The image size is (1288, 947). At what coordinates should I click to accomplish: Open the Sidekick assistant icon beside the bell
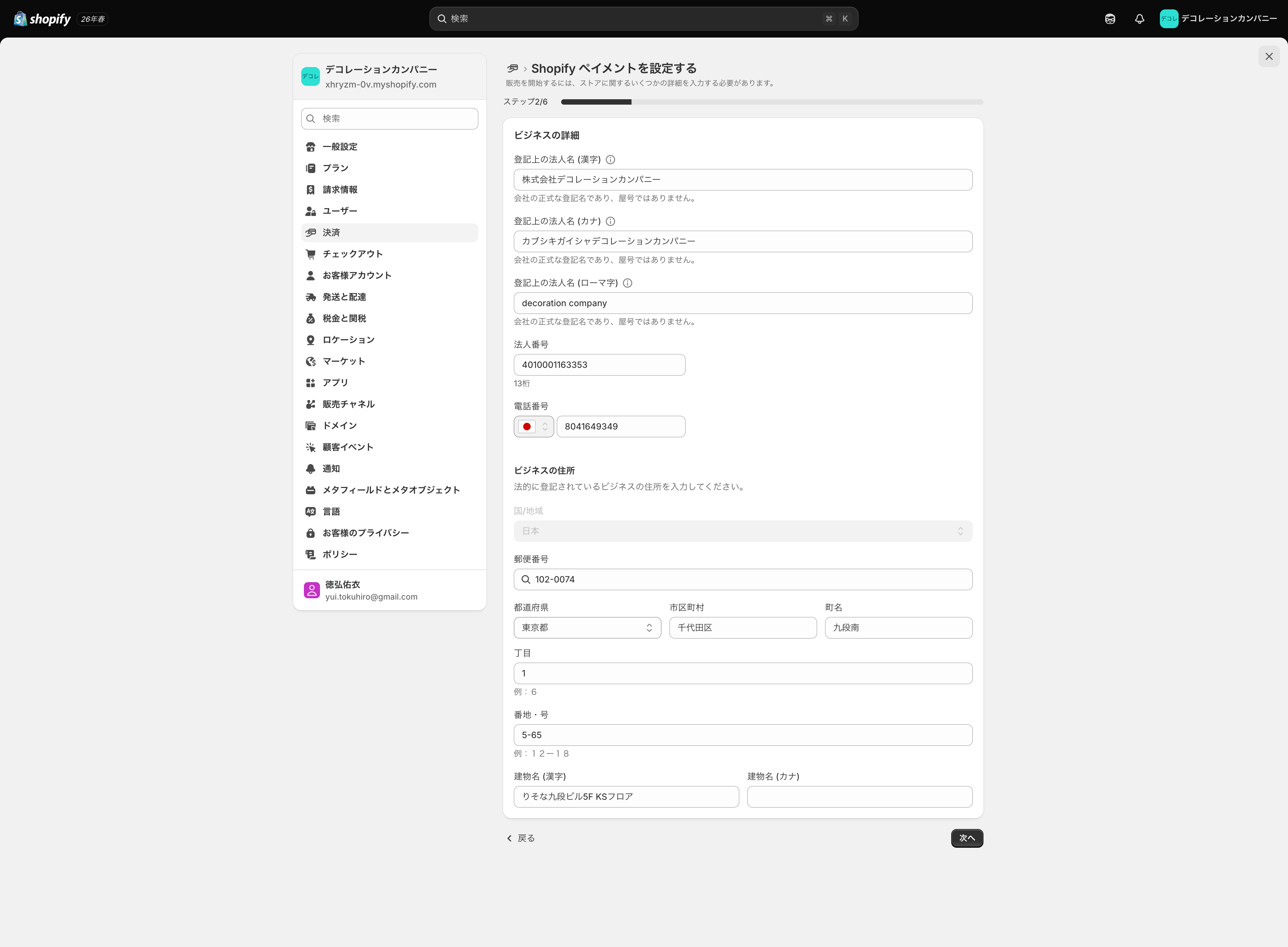point(1110,19)
